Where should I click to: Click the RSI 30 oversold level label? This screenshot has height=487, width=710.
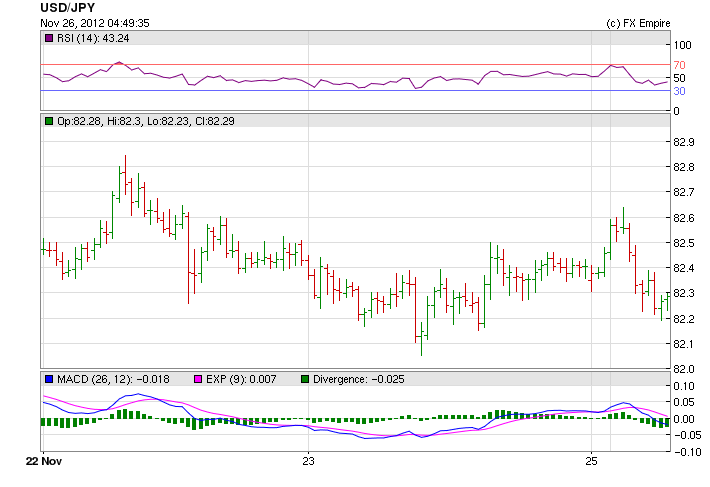pyautogui.click(x=679, y=91)
